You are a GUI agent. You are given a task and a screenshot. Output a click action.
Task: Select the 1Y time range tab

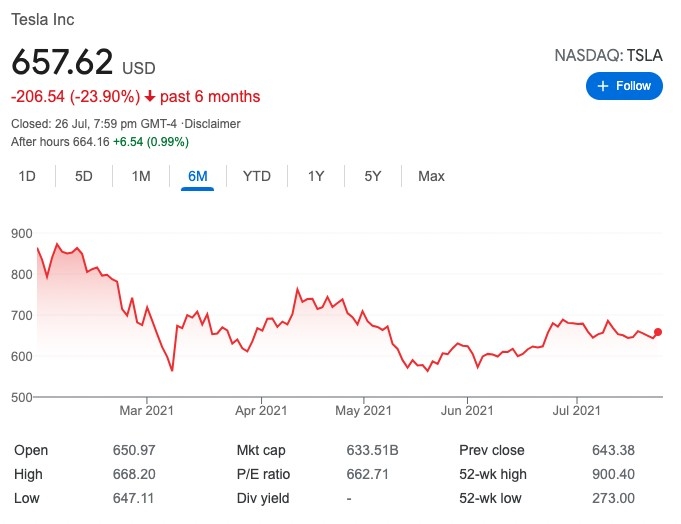(x=316, y=176)
